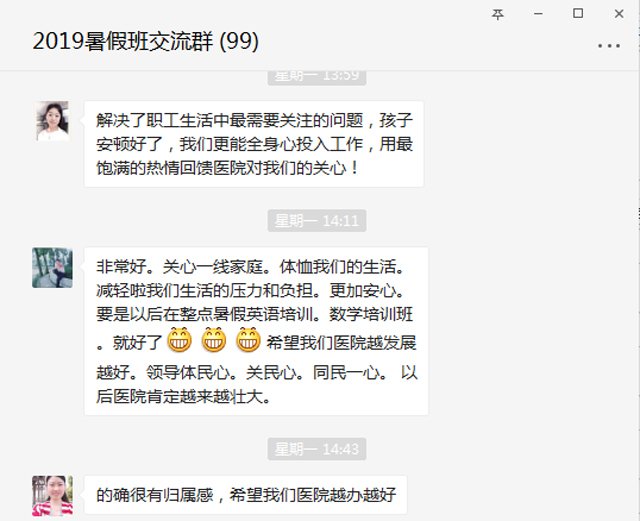Close the chat window
This screenshot has height=521, width=640.
(x=619, y=14)
